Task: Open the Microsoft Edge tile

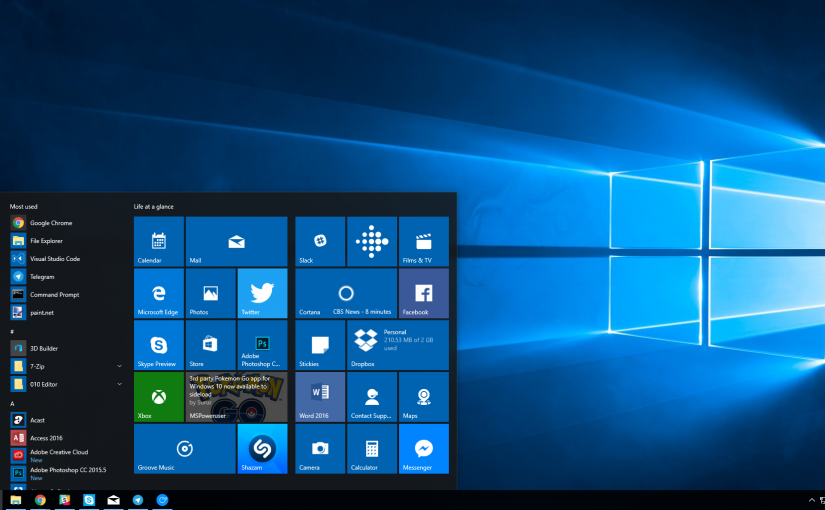Action: [x=158, y=293]
